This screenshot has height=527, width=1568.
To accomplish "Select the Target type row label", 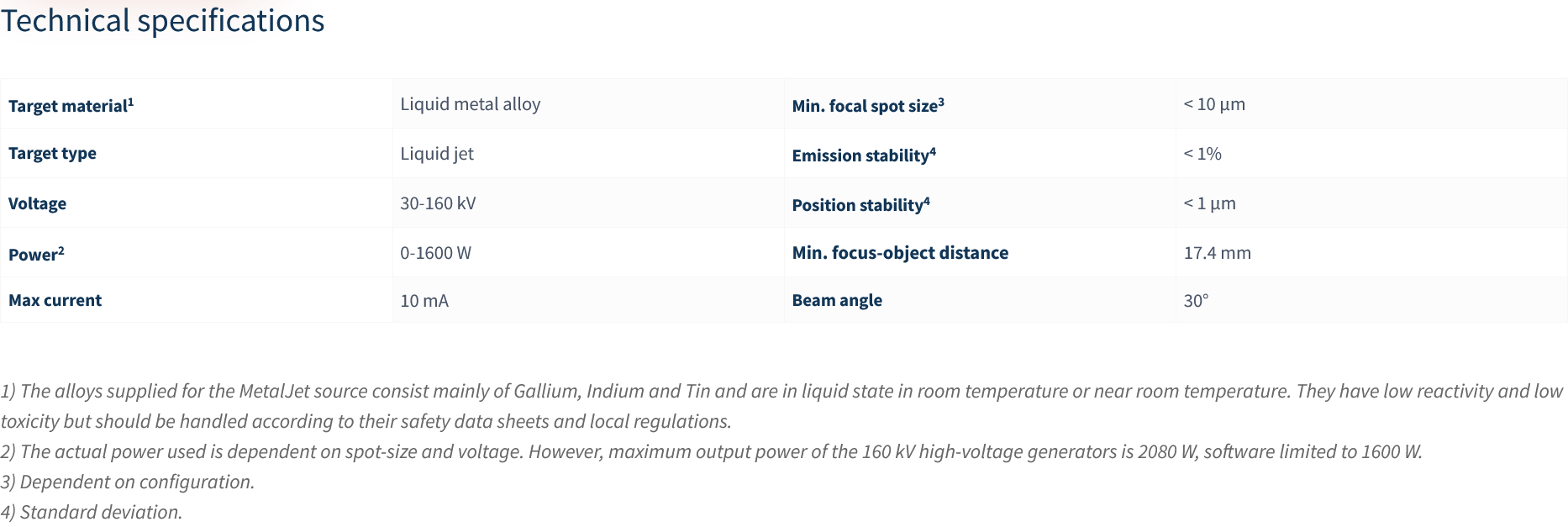I will coord(52,153).
